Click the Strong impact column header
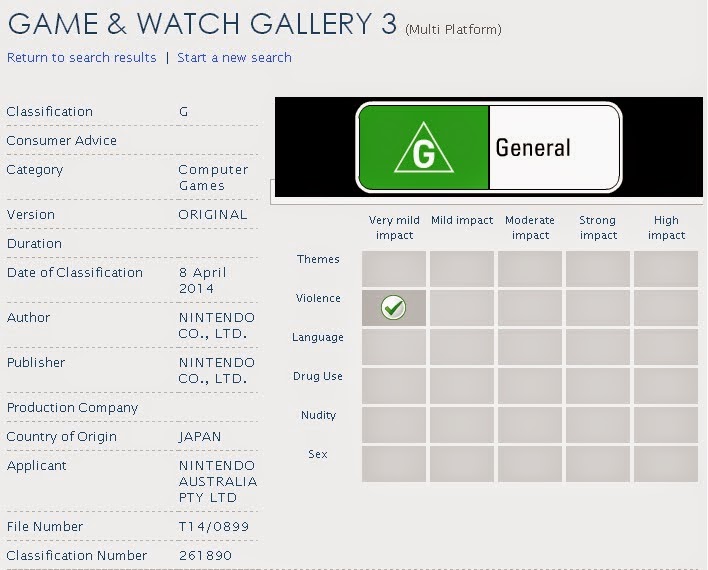Viewport: 708px width, 570px height. (x=598, y=228)
